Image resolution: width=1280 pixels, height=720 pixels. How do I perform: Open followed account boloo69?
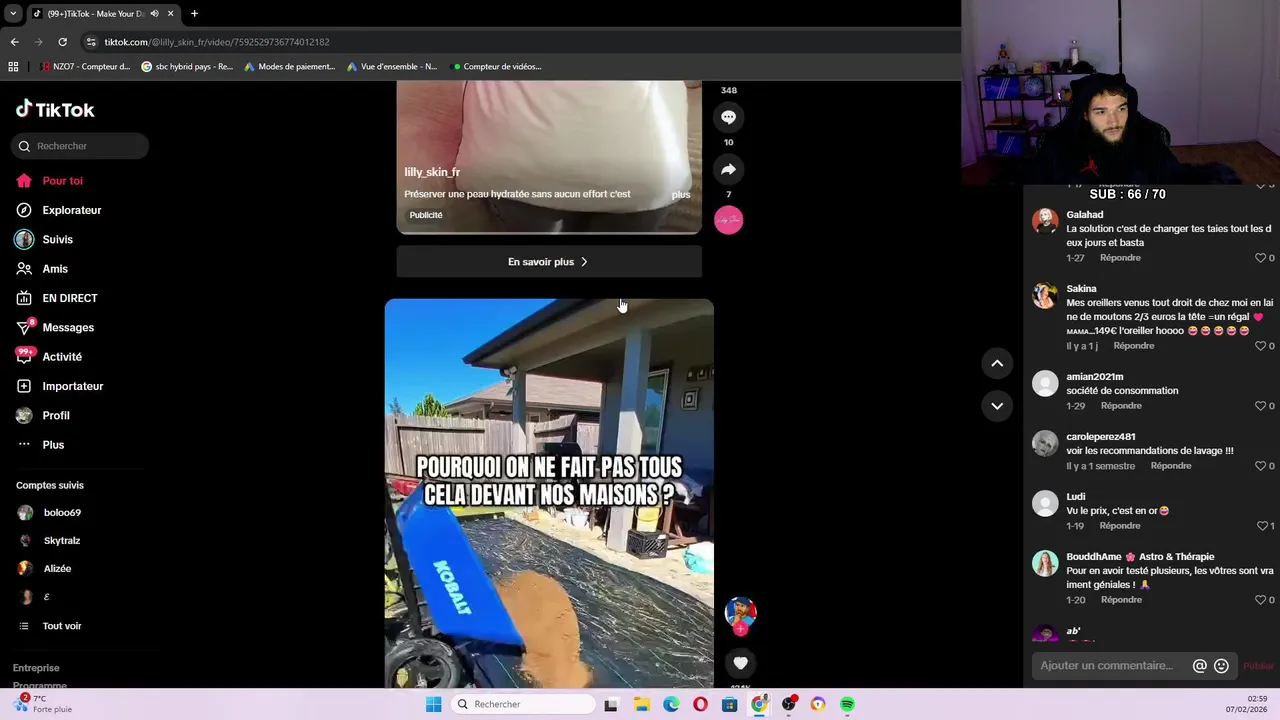pos(62,513)
